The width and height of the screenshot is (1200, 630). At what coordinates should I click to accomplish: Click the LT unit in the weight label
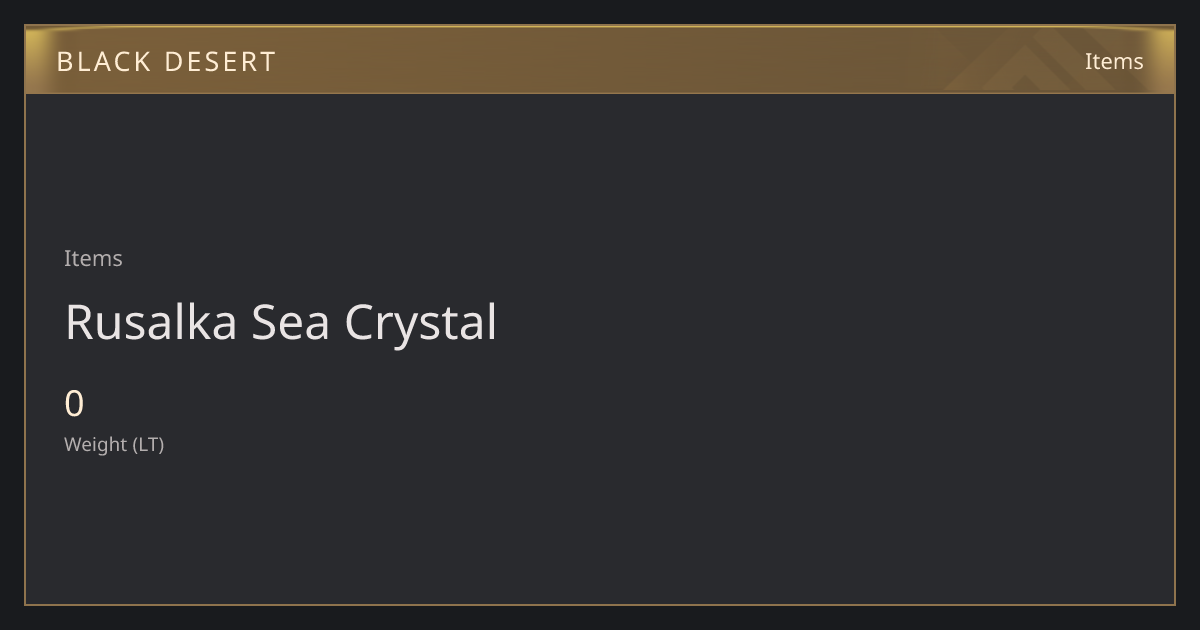[148, 444]
